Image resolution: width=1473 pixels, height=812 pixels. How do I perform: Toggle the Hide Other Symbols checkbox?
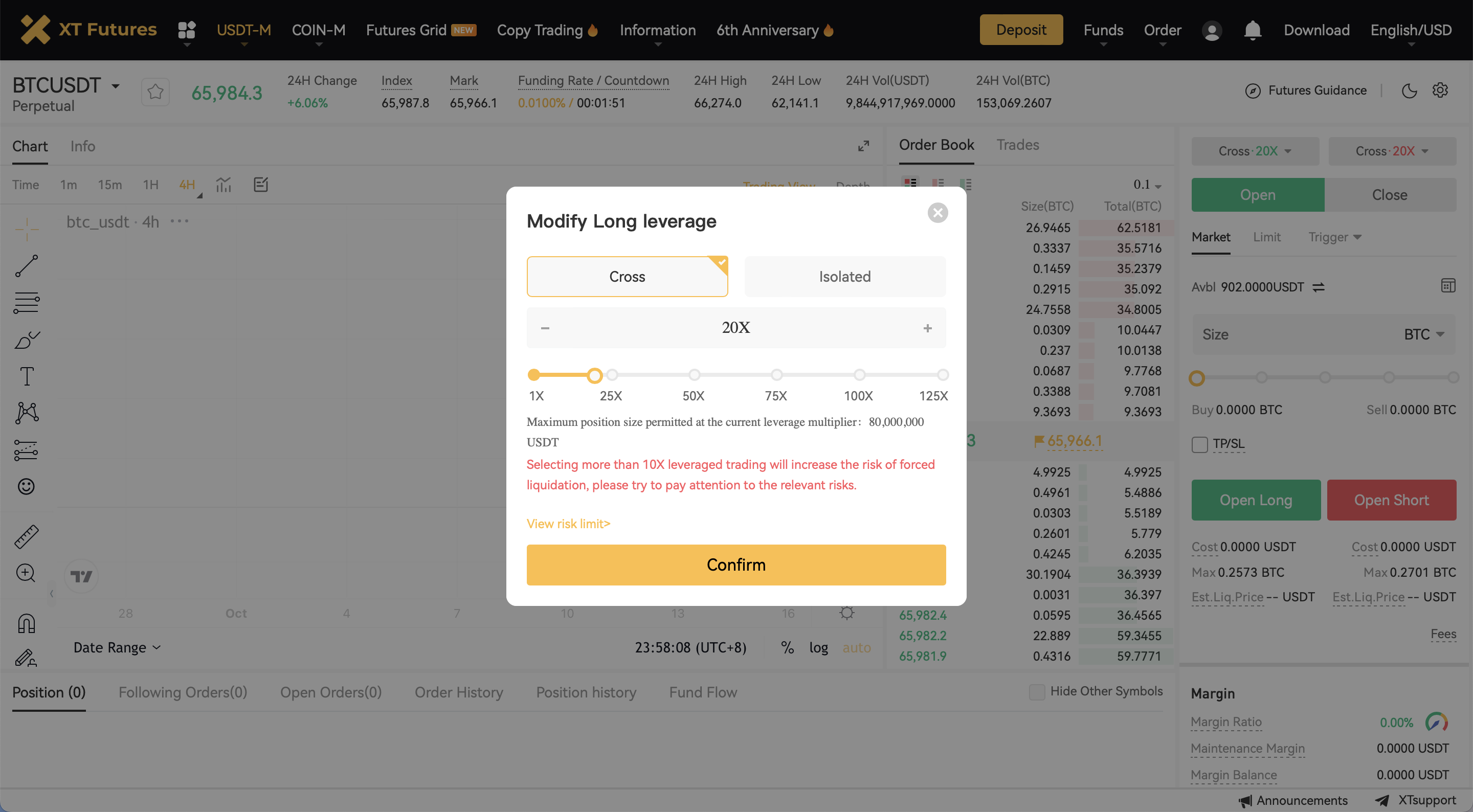click(1036, 691)
